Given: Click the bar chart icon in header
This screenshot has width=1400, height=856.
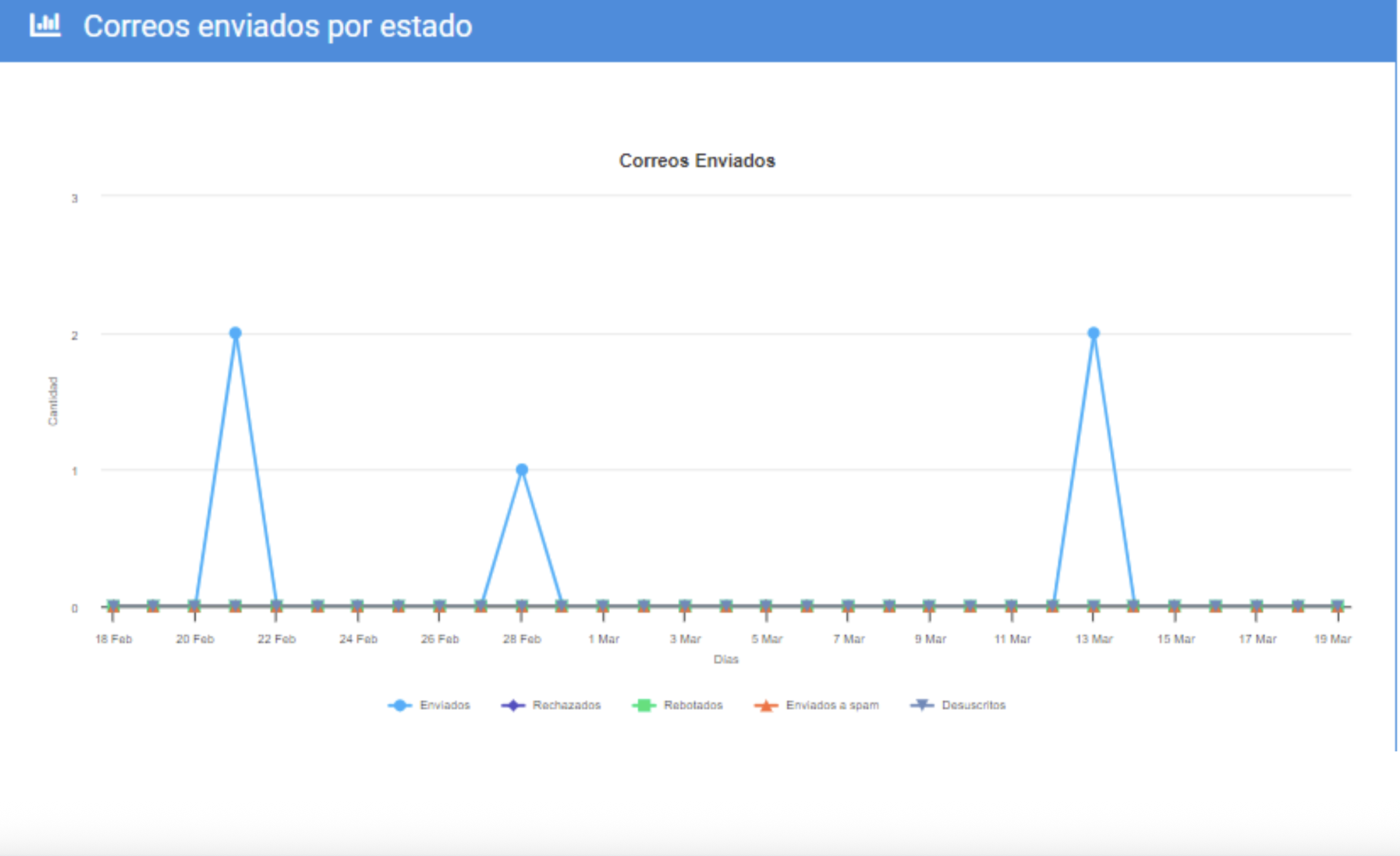Looking at the screenshot, I should point(45,25).
